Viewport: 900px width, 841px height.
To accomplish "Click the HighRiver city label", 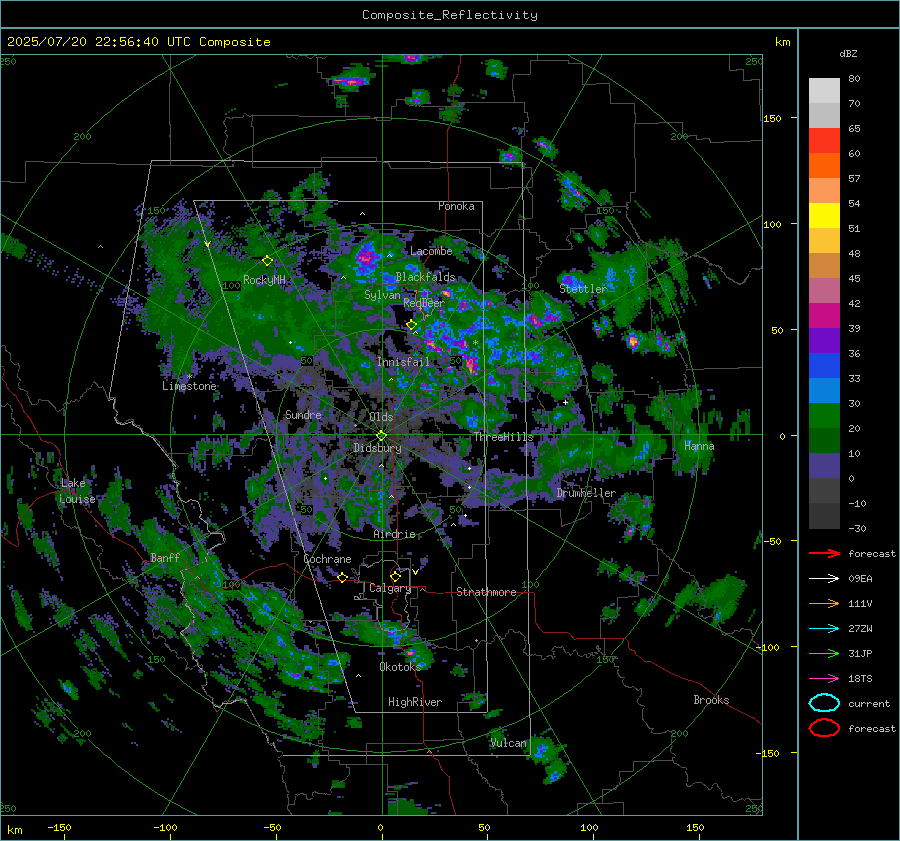I will coord(415,702).
